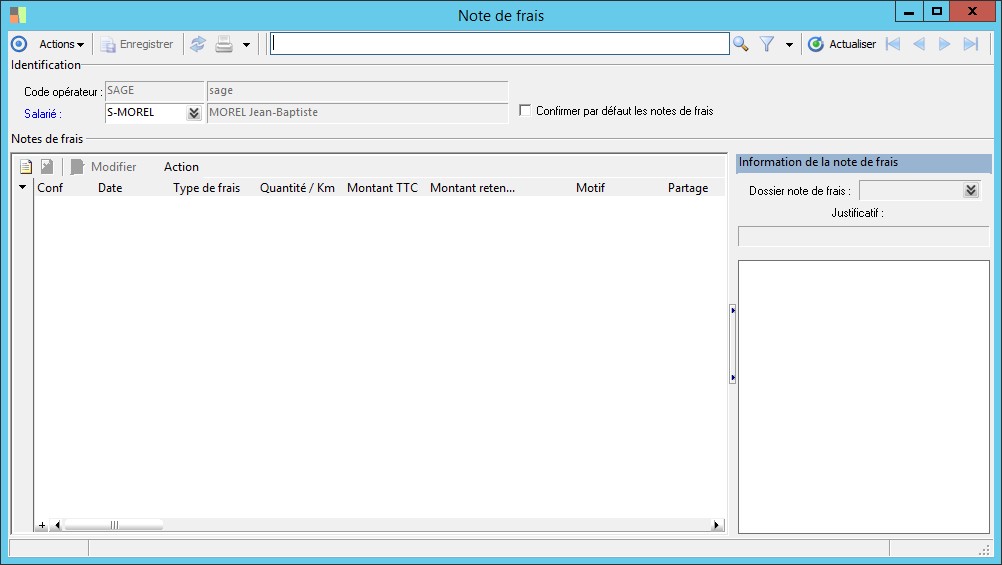This screenshot has height=565, width=1002.
Task: Maximize the Note de frais window
Action: (x=936, y=12)
